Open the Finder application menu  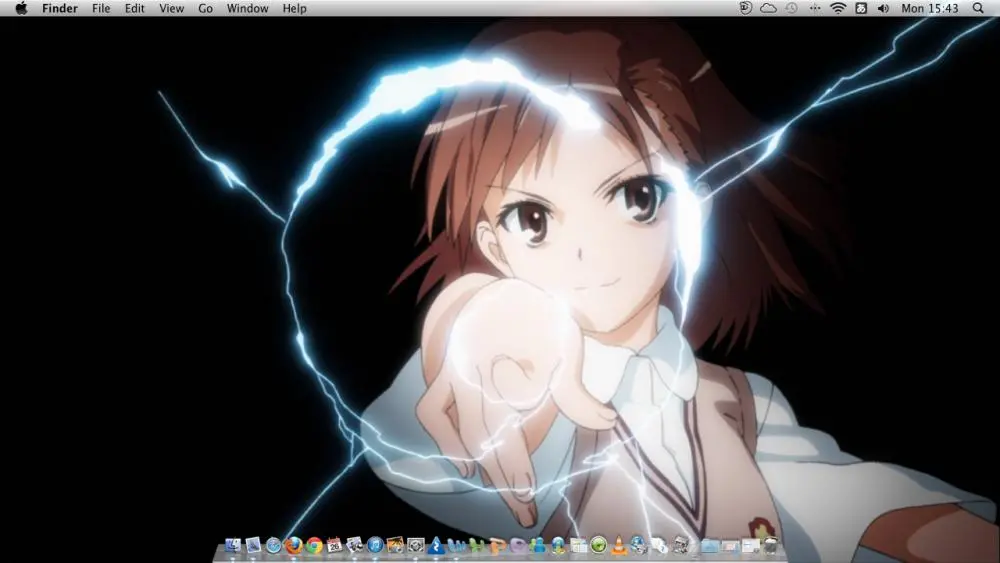coord(60,8)
